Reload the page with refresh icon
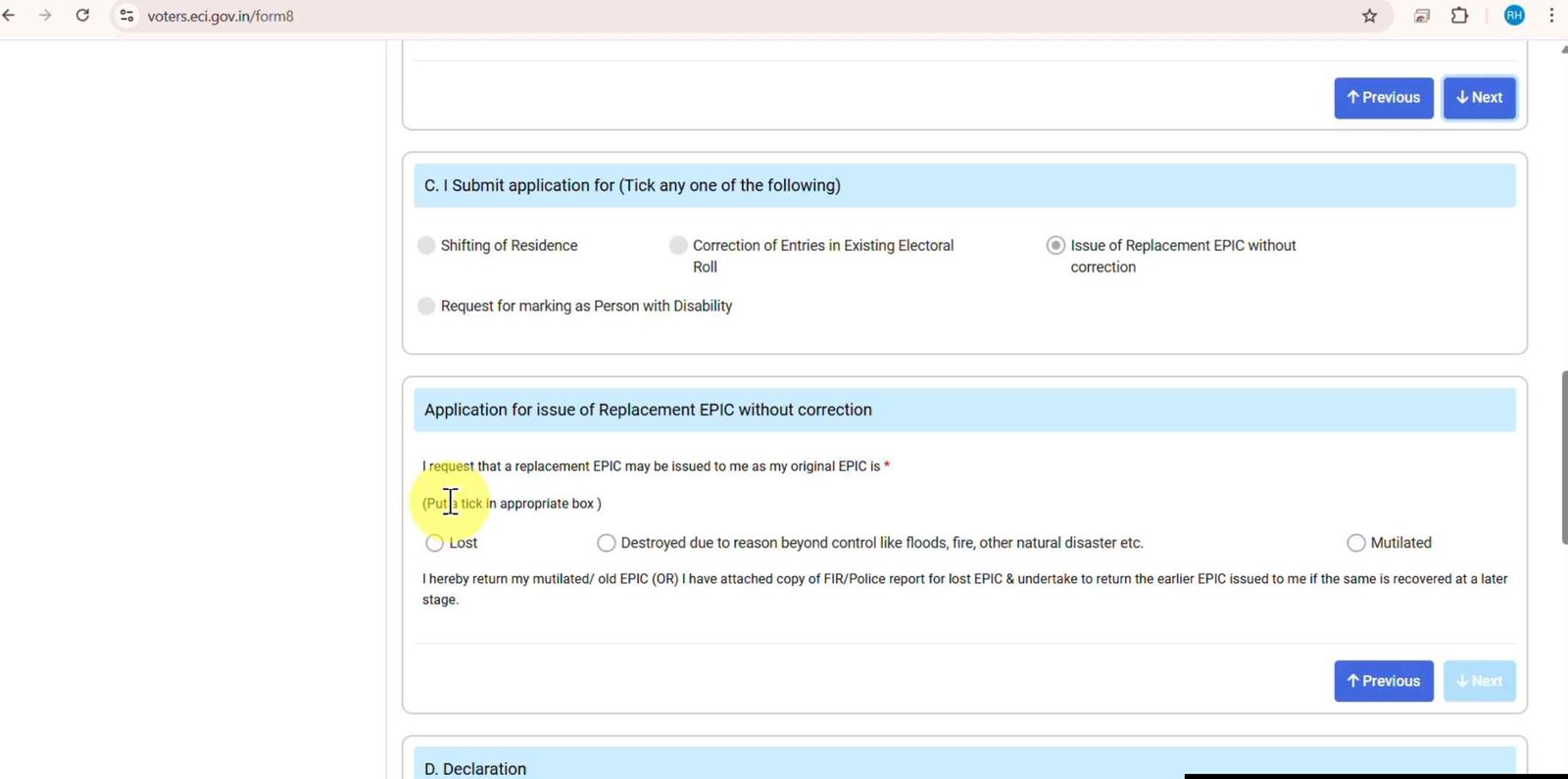Image resolution: width=1568 pixels, height=779 pixels. pyautogui.click(x=82, y=16)
